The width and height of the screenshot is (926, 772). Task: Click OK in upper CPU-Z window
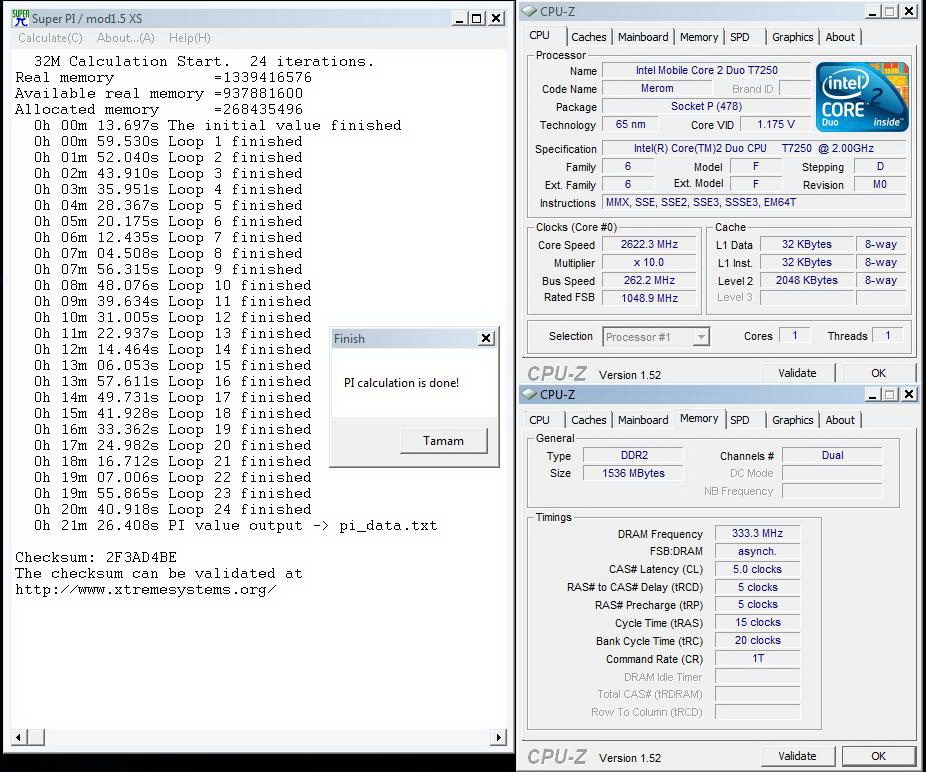coord(878,373)
